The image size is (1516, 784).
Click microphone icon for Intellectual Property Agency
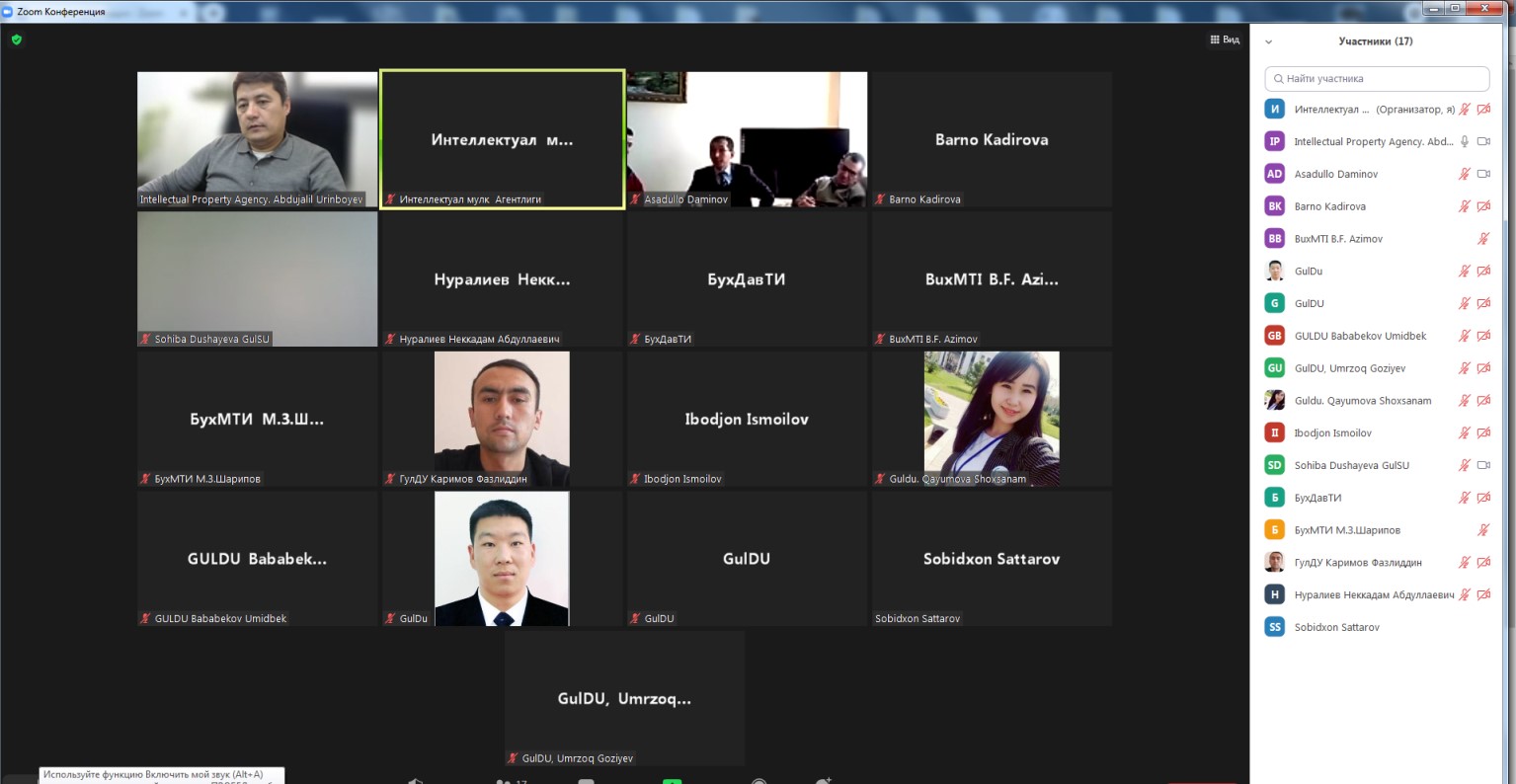1465,142
